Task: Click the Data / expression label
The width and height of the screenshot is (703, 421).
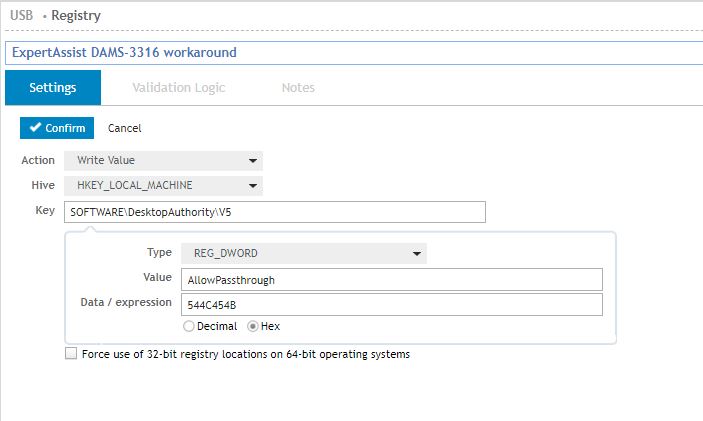Action: point(125,302)
